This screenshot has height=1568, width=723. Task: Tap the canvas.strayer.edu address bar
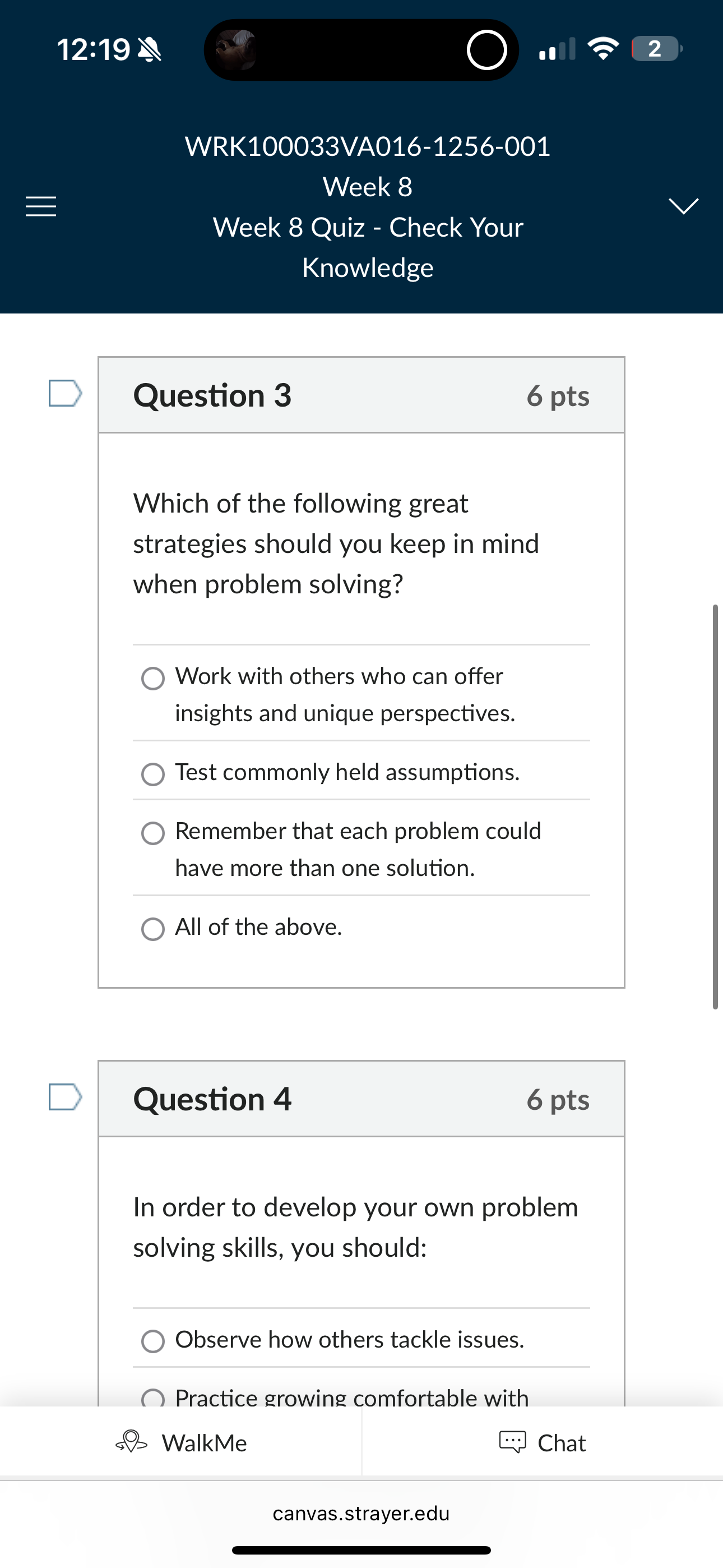point(361,1513)
